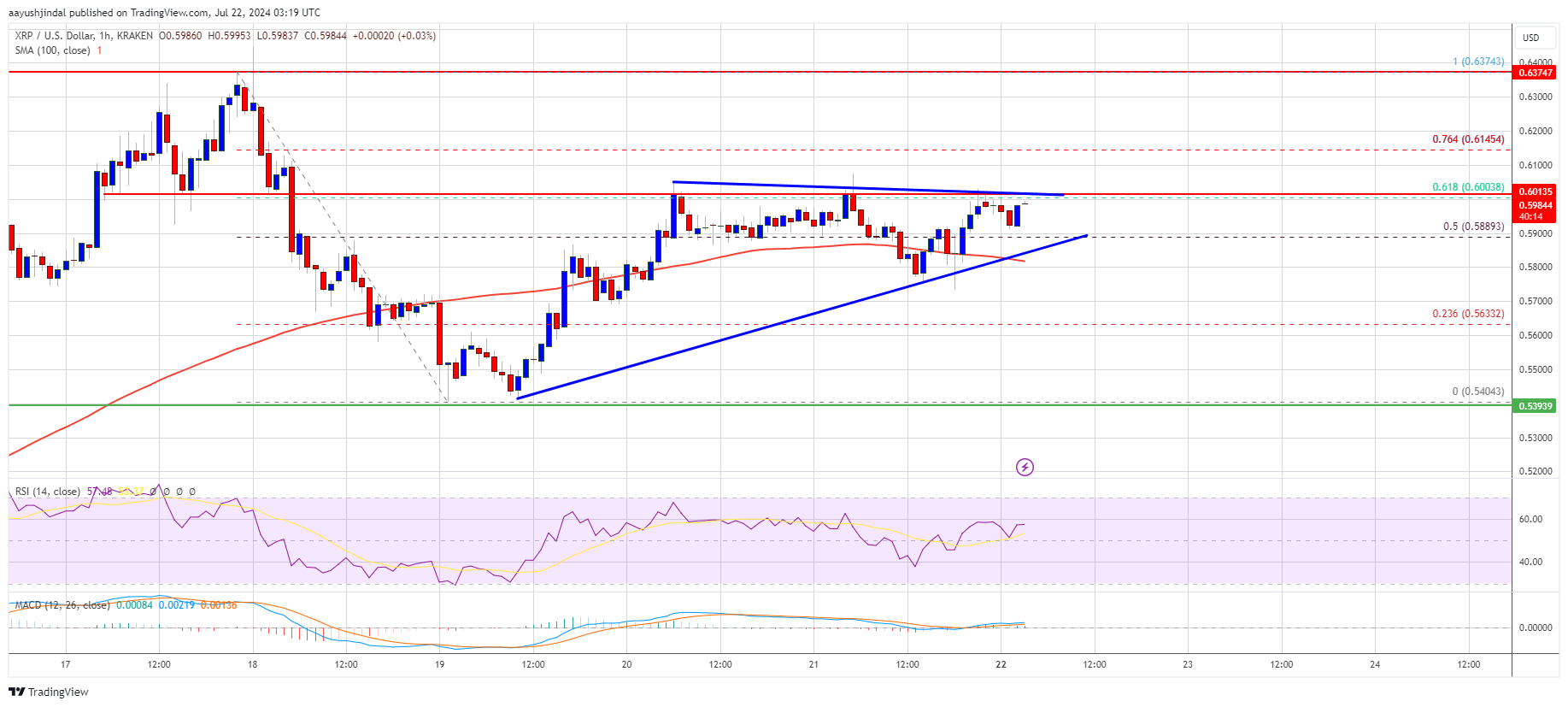Click the low value L0.59837
The image size is (1568, 707).
tap(278, 36)
